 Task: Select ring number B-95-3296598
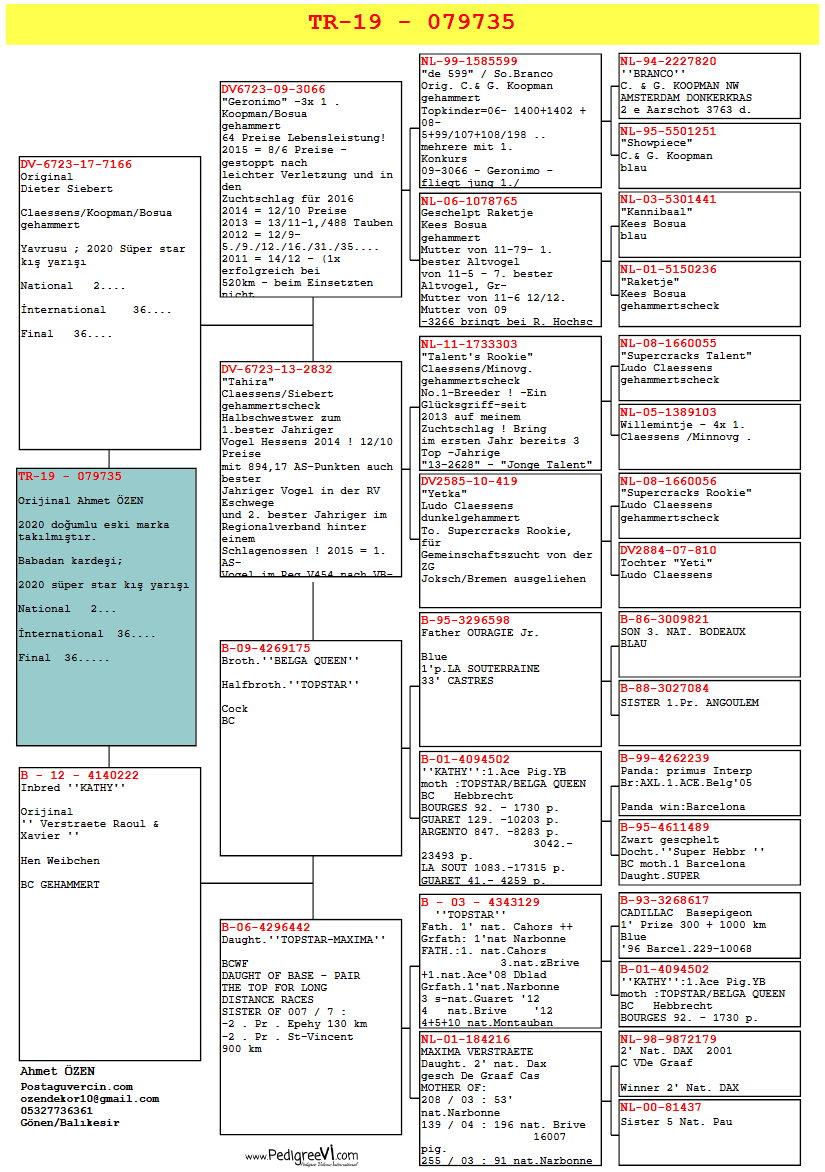coord(466,620)
